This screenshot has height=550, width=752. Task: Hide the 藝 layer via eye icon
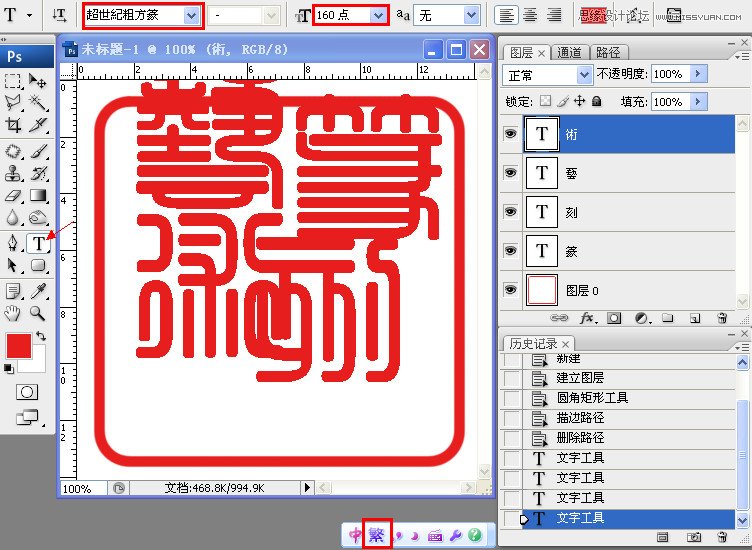511,173
